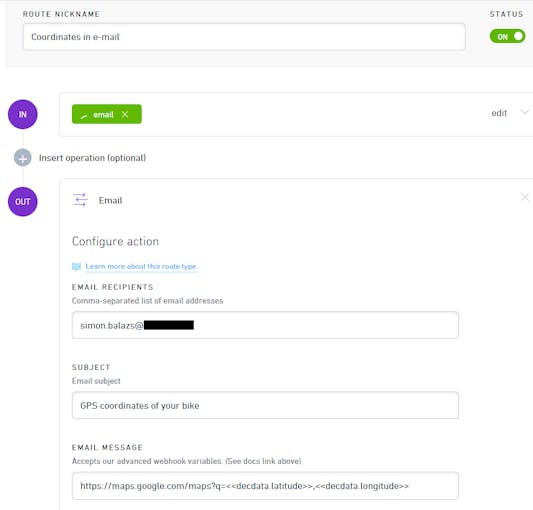Click the purple IN circle icon
533x510 pixels.
click(x=23, y=114)
